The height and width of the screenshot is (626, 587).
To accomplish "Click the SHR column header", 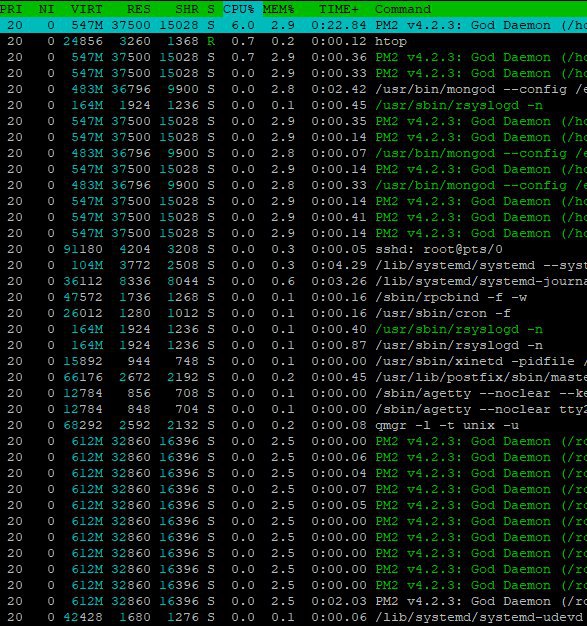I will 186,9.
